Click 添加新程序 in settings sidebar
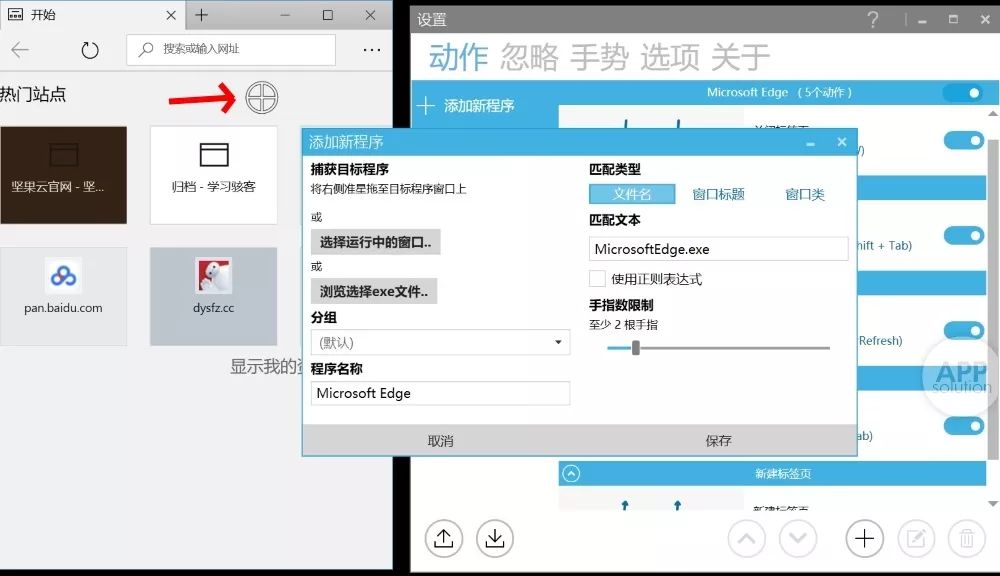 466,105
